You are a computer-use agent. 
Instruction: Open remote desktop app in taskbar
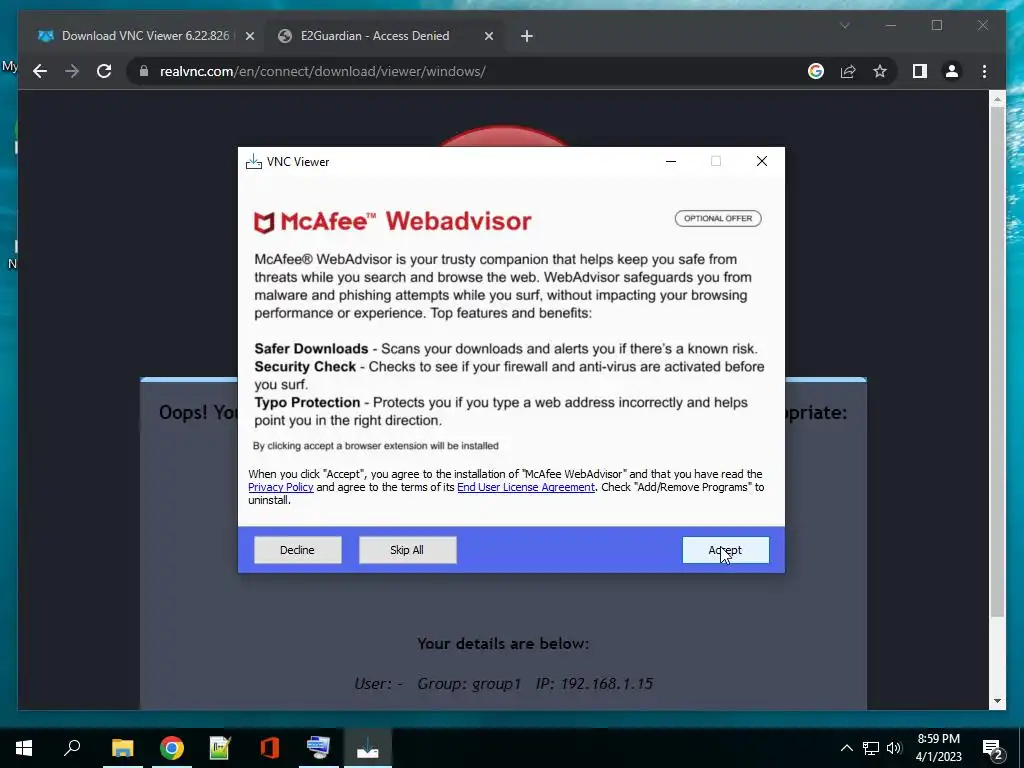(318, 747)
